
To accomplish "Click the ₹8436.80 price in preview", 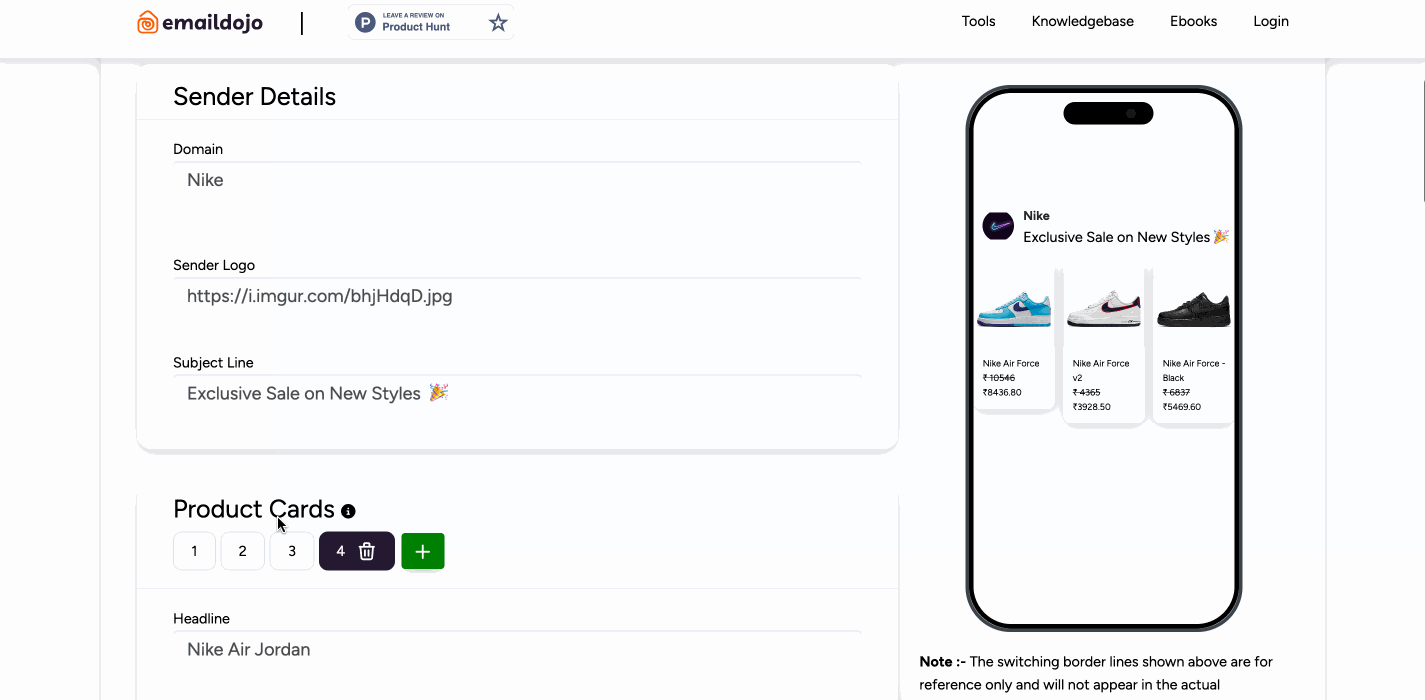I will pos(1002,392).
